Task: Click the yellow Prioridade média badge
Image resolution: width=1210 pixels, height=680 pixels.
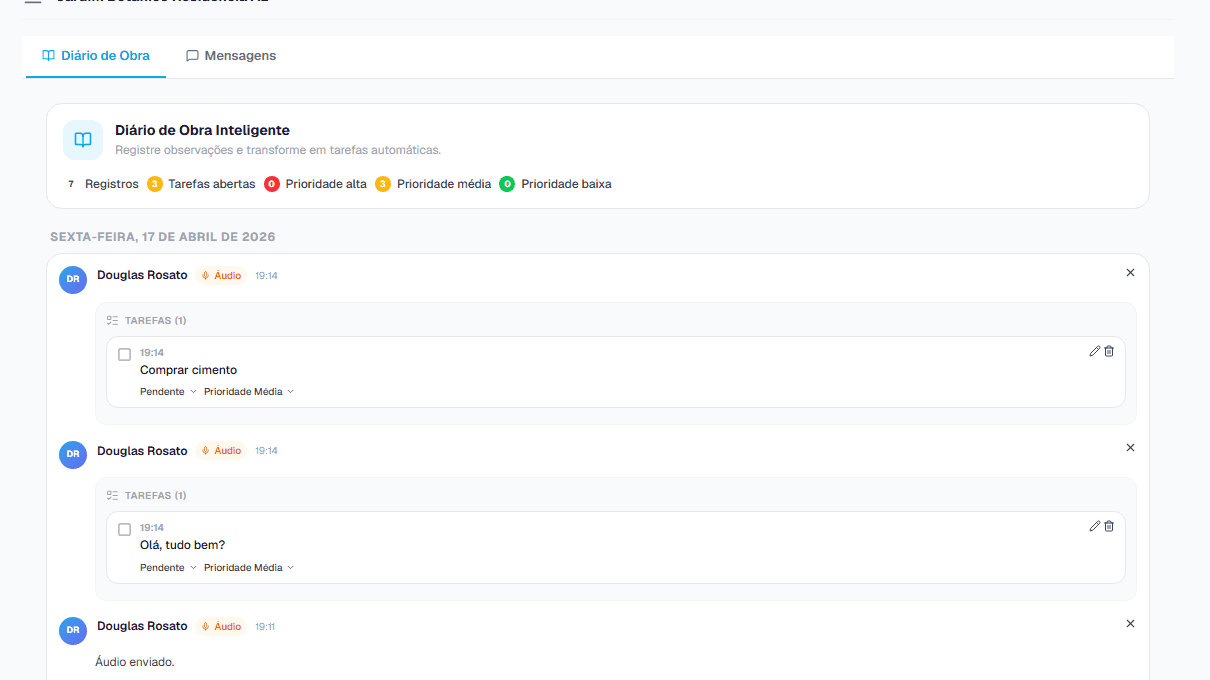Action: (x=383, y=184)
